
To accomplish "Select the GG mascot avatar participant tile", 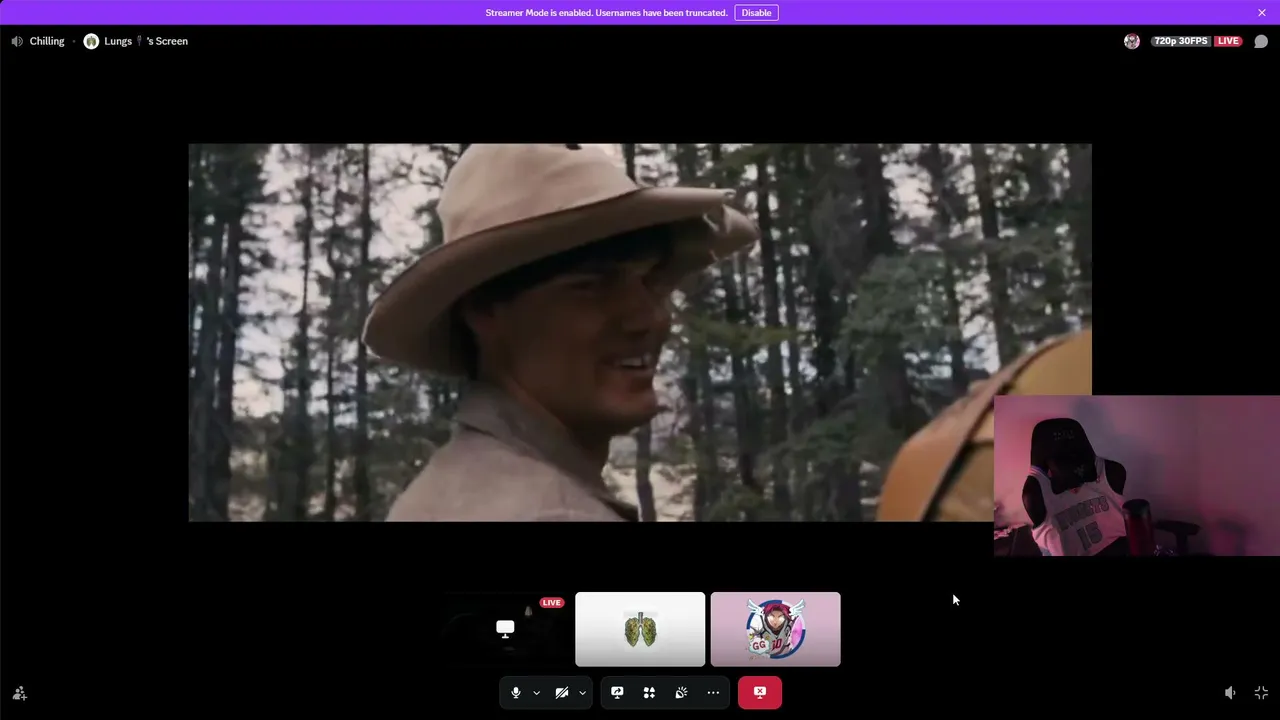I will click(775, 629).
